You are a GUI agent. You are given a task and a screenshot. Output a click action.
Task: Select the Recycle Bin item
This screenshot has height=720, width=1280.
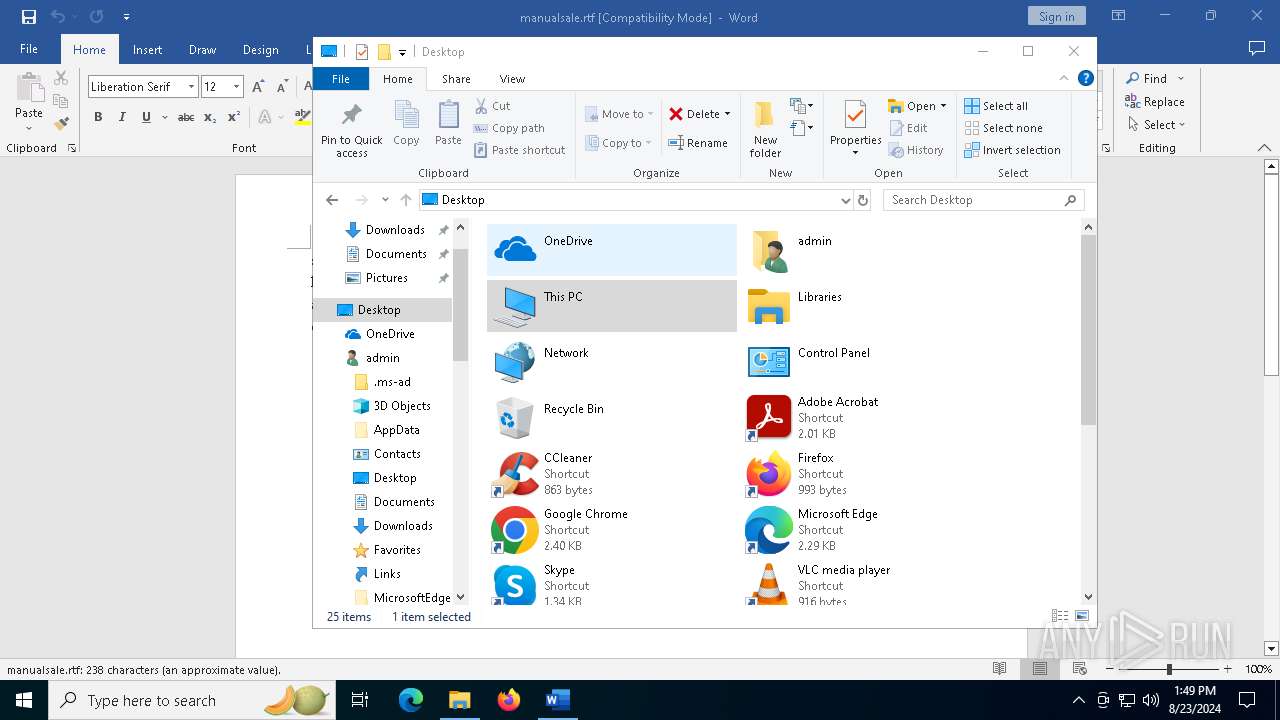pyautogui.click(x=612, y=418)
